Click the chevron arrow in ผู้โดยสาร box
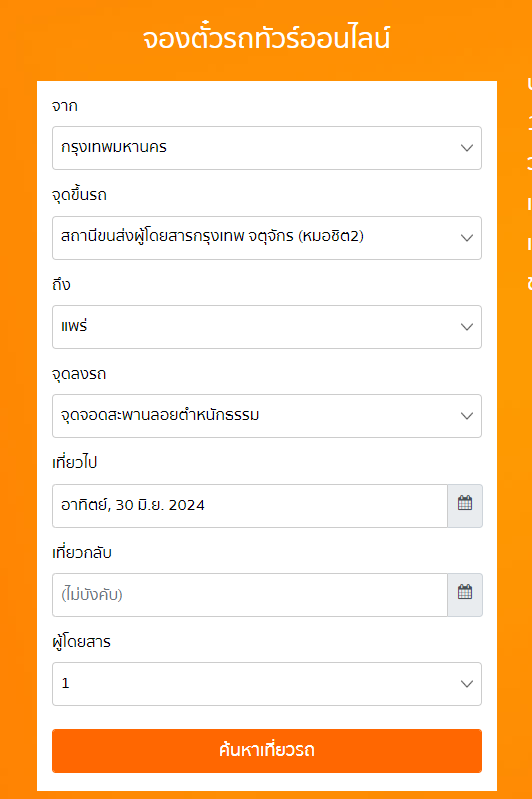This screenshot has width=532, height=799. (x=467, y=684)
